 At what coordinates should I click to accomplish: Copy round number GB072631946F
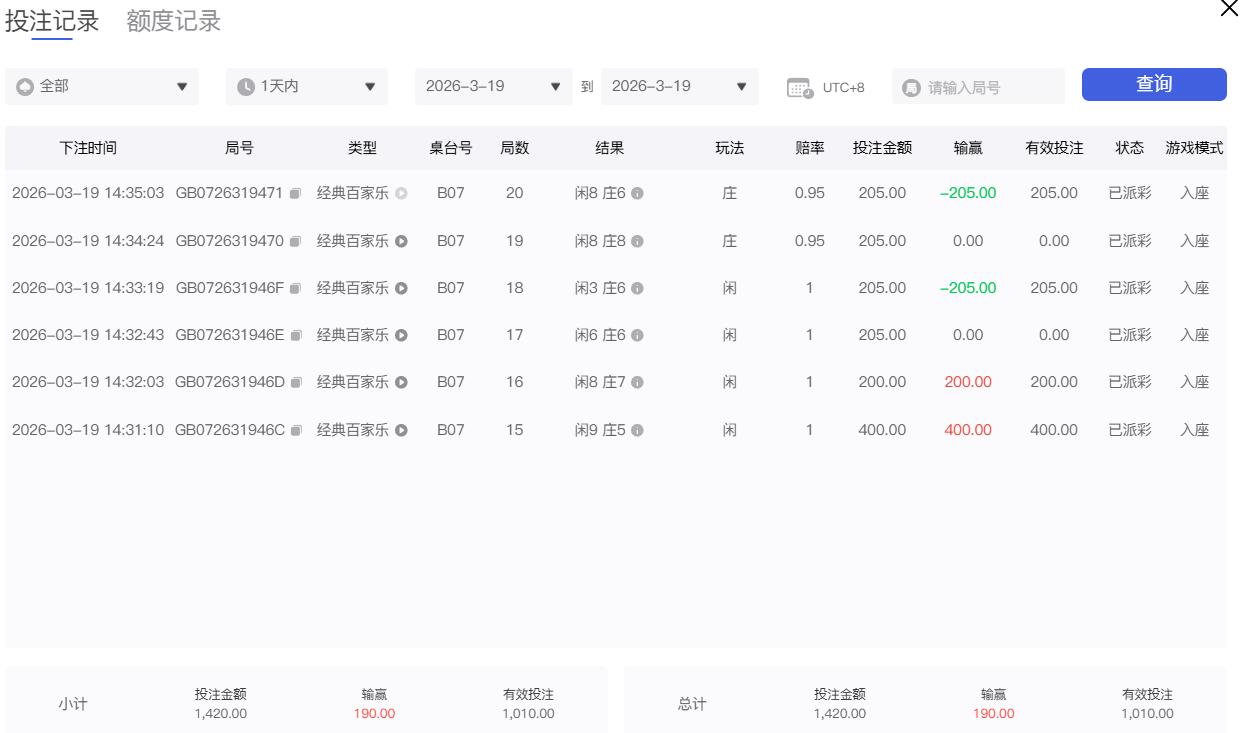pyautogui.click(x=295, y=289)
